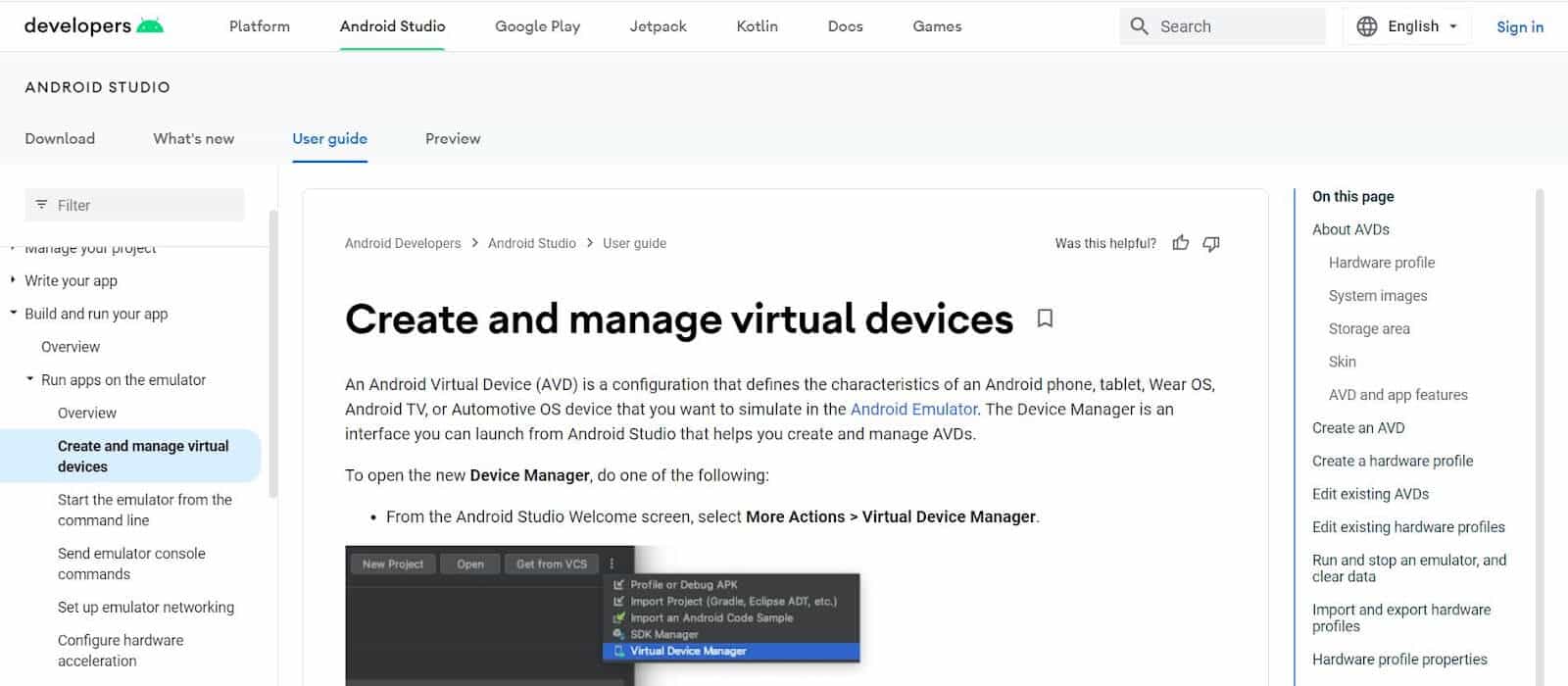
Task: Switch to the Google Play tab
Action: 537,26
